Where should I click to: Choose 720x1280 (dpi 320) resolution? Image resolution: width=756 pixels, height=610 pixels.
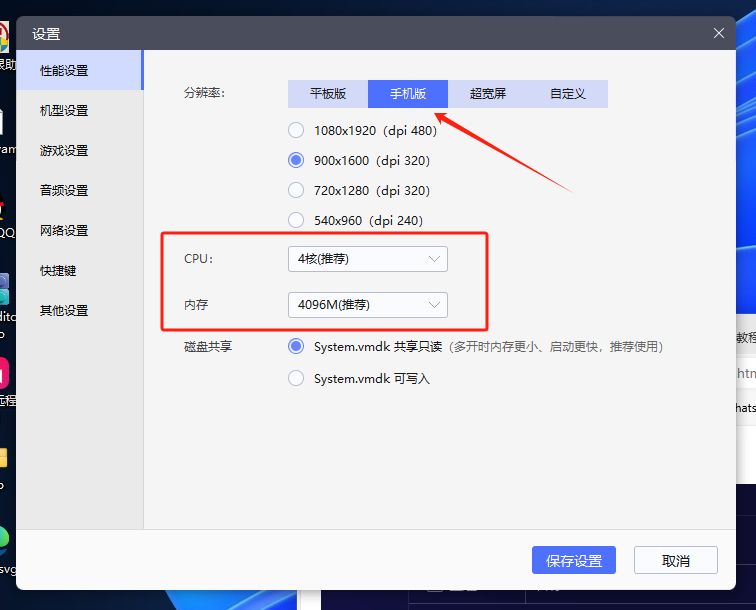click(x=296, y=190)
